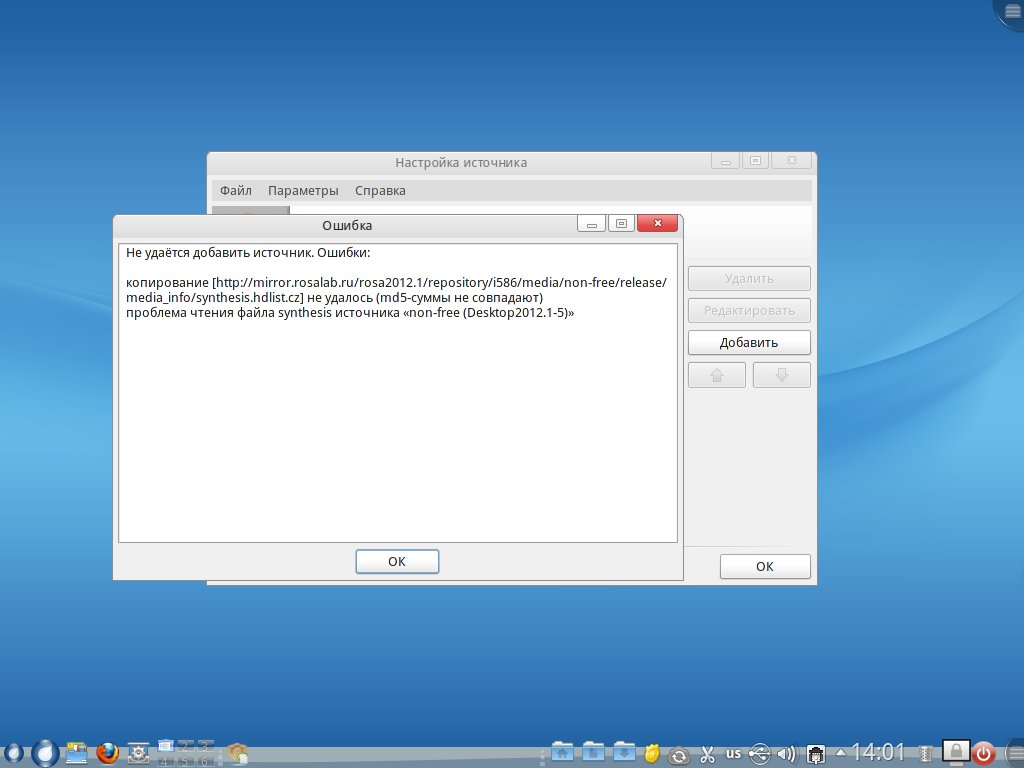The width and height of the screenshot is (1024, 768).
Task: Open system settings gear icon in panel
Action: (138, 753)
